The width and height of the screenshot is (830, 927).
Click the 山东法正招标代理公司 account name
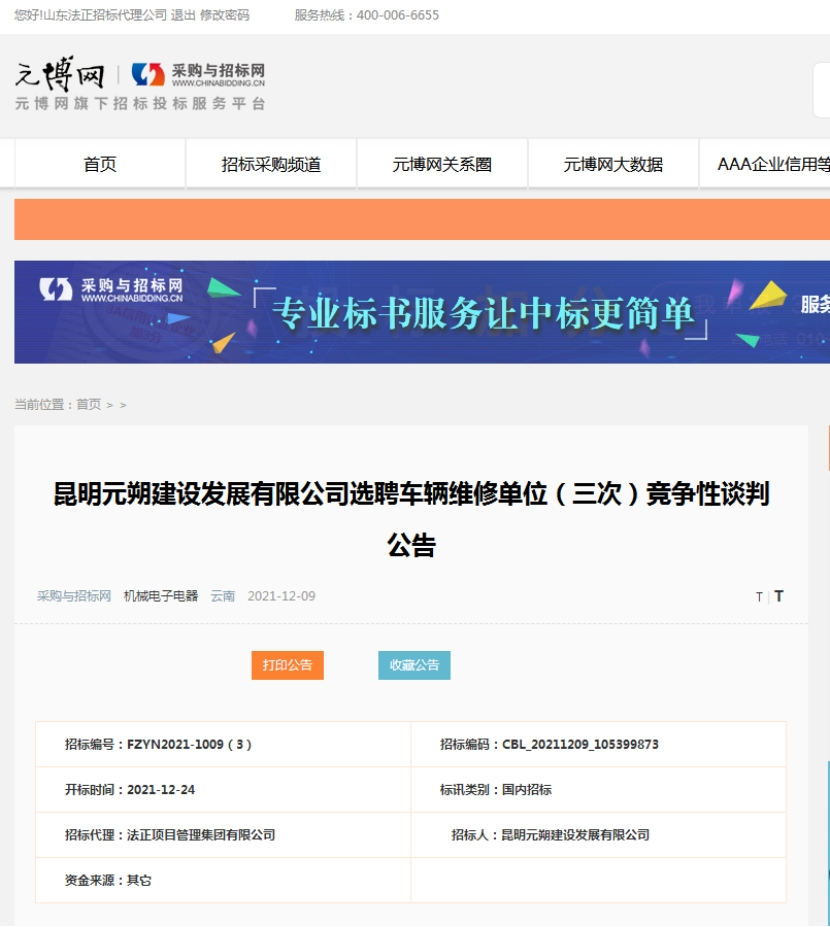point(104,15)
